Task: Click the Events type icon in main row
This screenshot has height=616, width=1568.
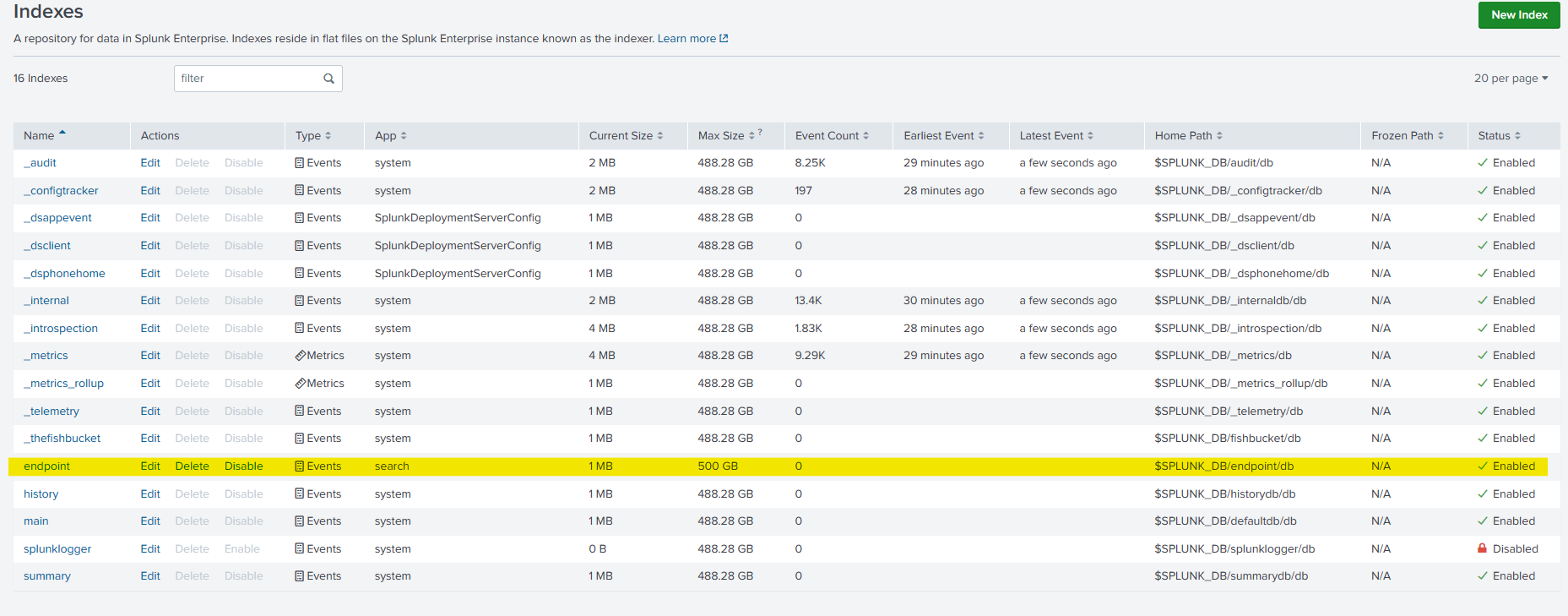Action: pyautogui.click(x=300, y=521)
